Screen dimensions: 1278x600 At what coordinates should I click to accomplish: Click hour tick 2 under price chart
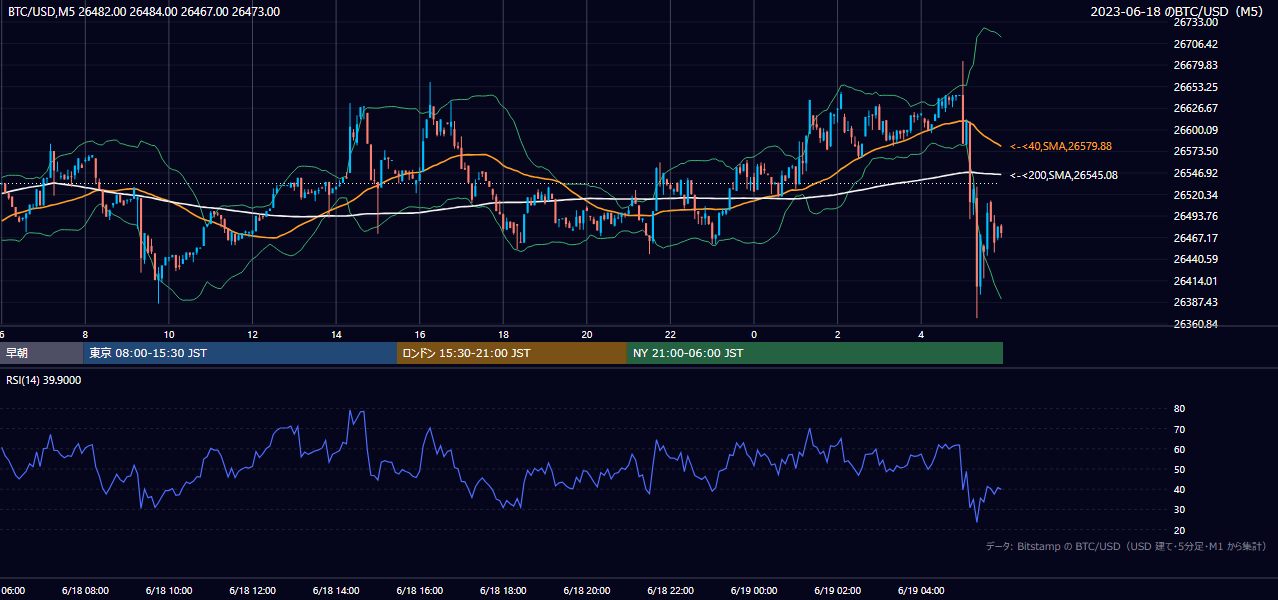(837, 335)
